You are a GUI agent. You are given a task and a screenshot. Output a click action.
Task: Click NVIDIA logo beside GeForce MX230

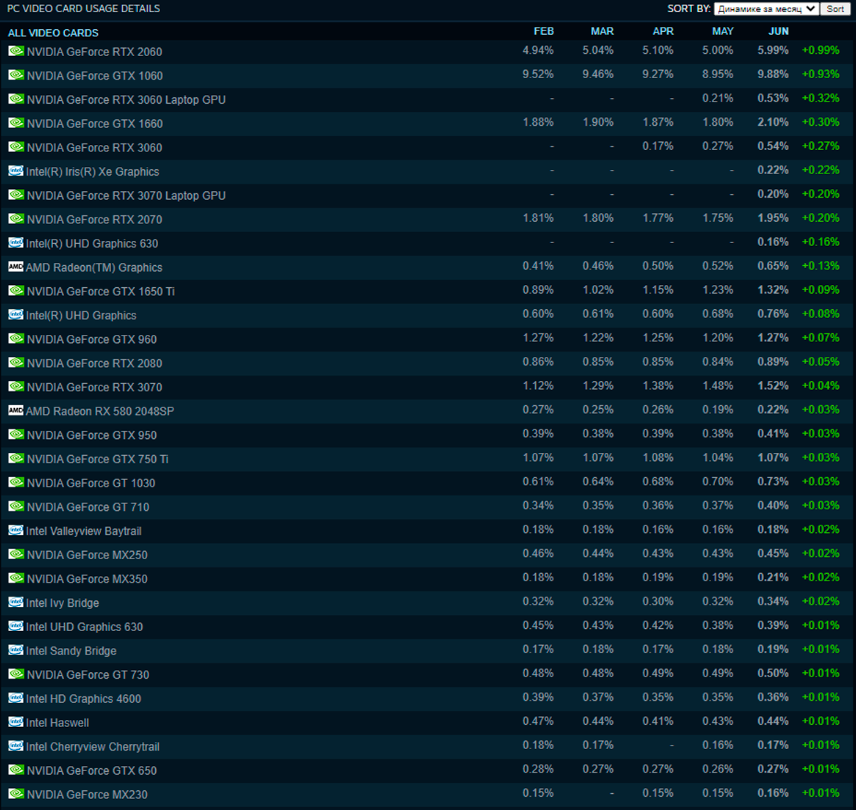pos(16,794)
